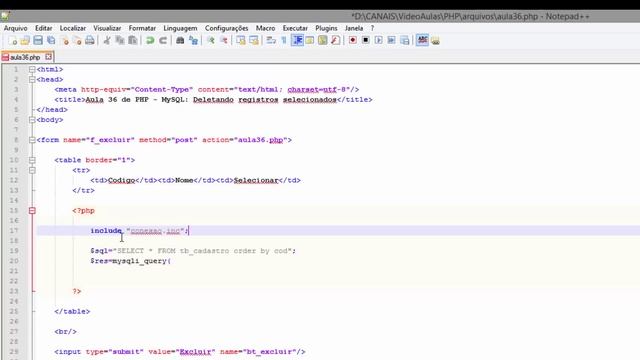Screen dimensions: 640x360
Task: Click the Stop recording square icon
Action: tap(366, 40)
